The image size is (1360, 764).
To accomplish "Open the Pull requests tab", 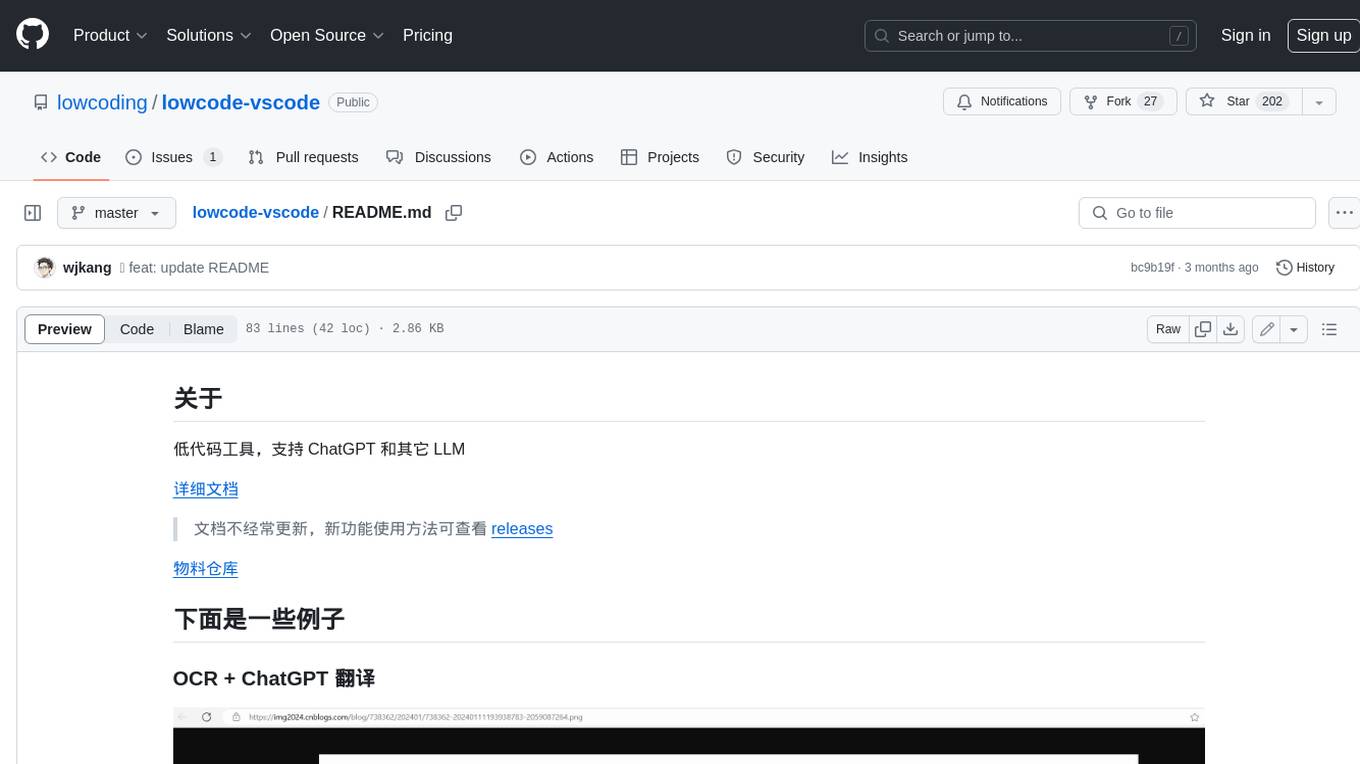I will tap(303, 157).
